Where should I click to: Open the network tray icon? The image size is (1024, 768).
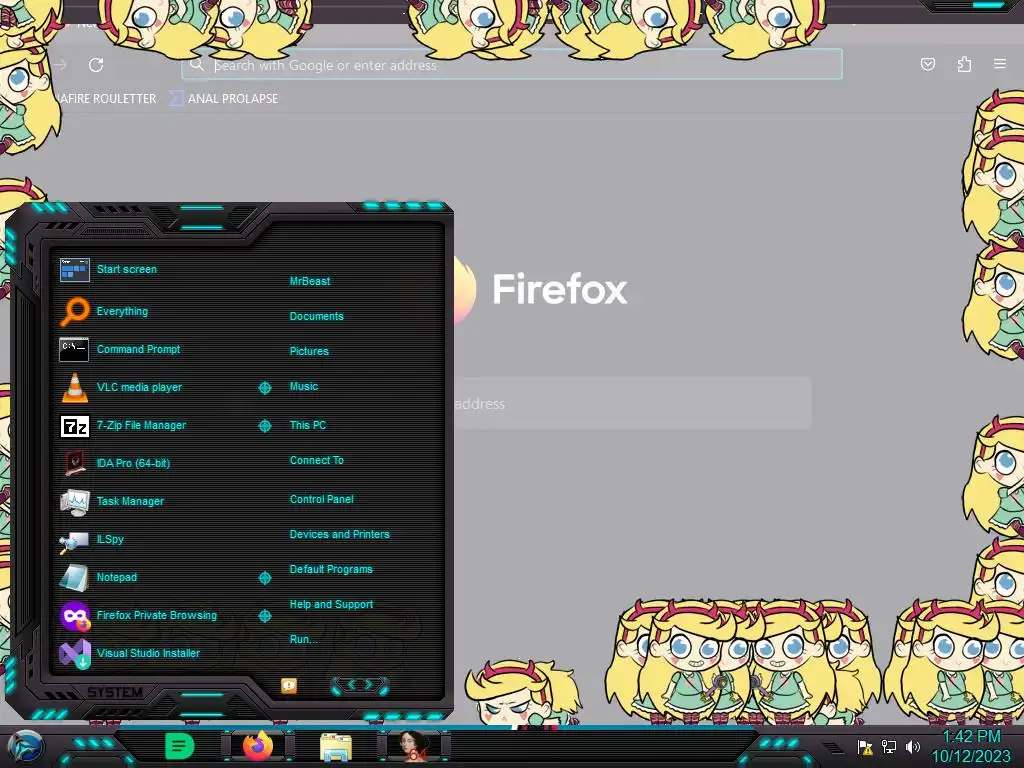[889, 746]
